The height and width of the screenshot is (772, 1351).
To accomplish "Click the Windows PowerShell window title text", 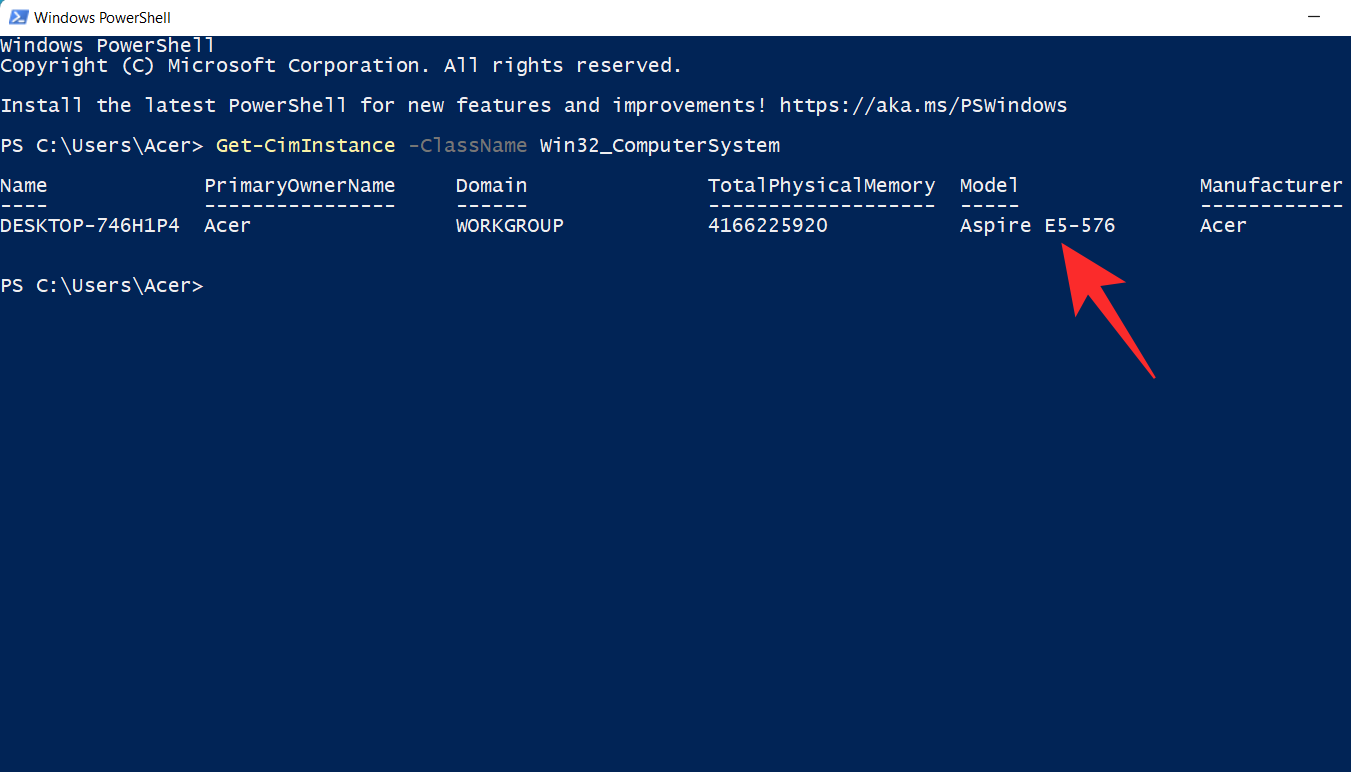I will click(102, 18).
